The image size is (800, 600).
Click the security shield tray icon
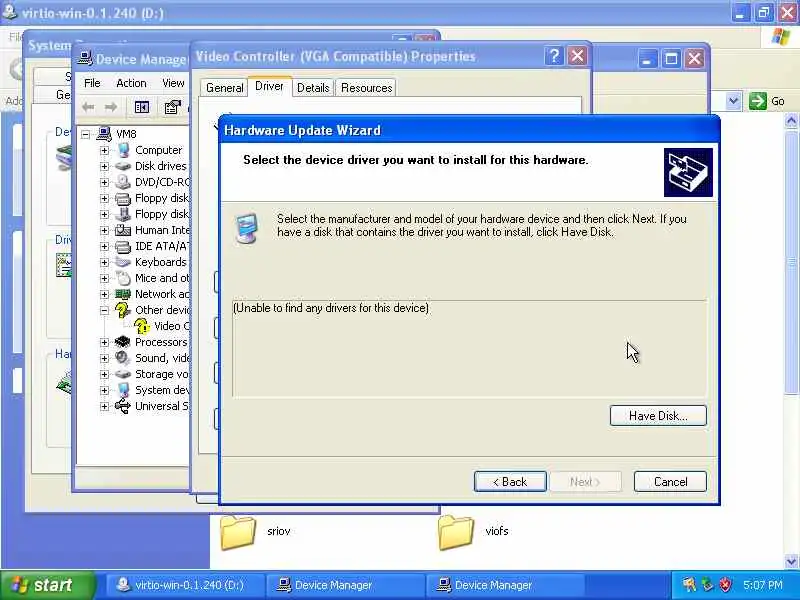[726, 585]
